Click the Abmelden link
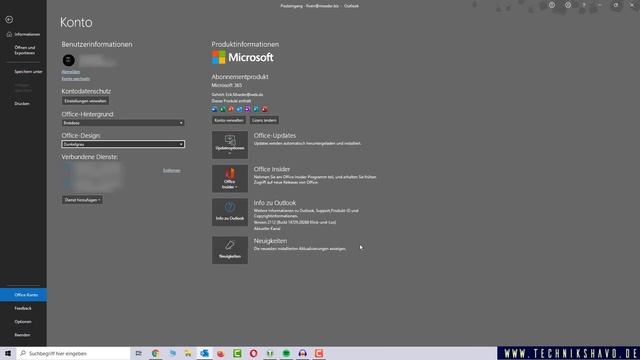The width and height of the screenshot is (640, 360). [71, 72]
